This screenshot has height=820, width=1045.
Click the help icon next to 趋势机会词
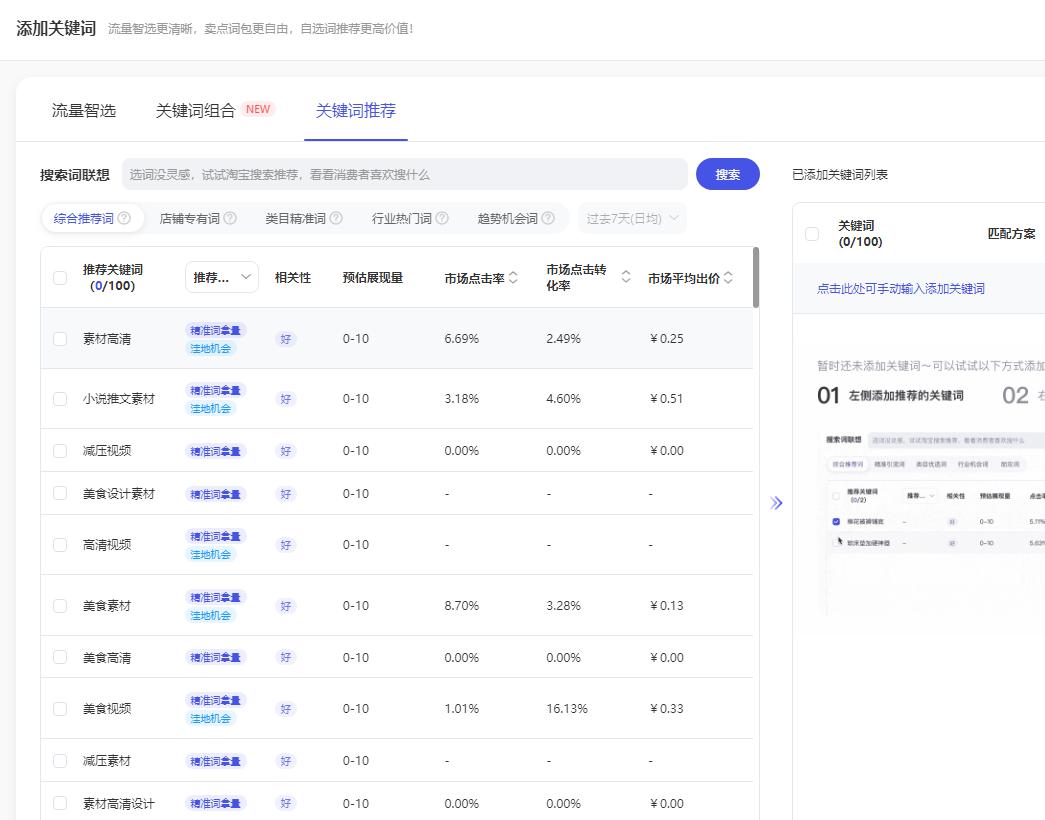click(x=549, y=217)
